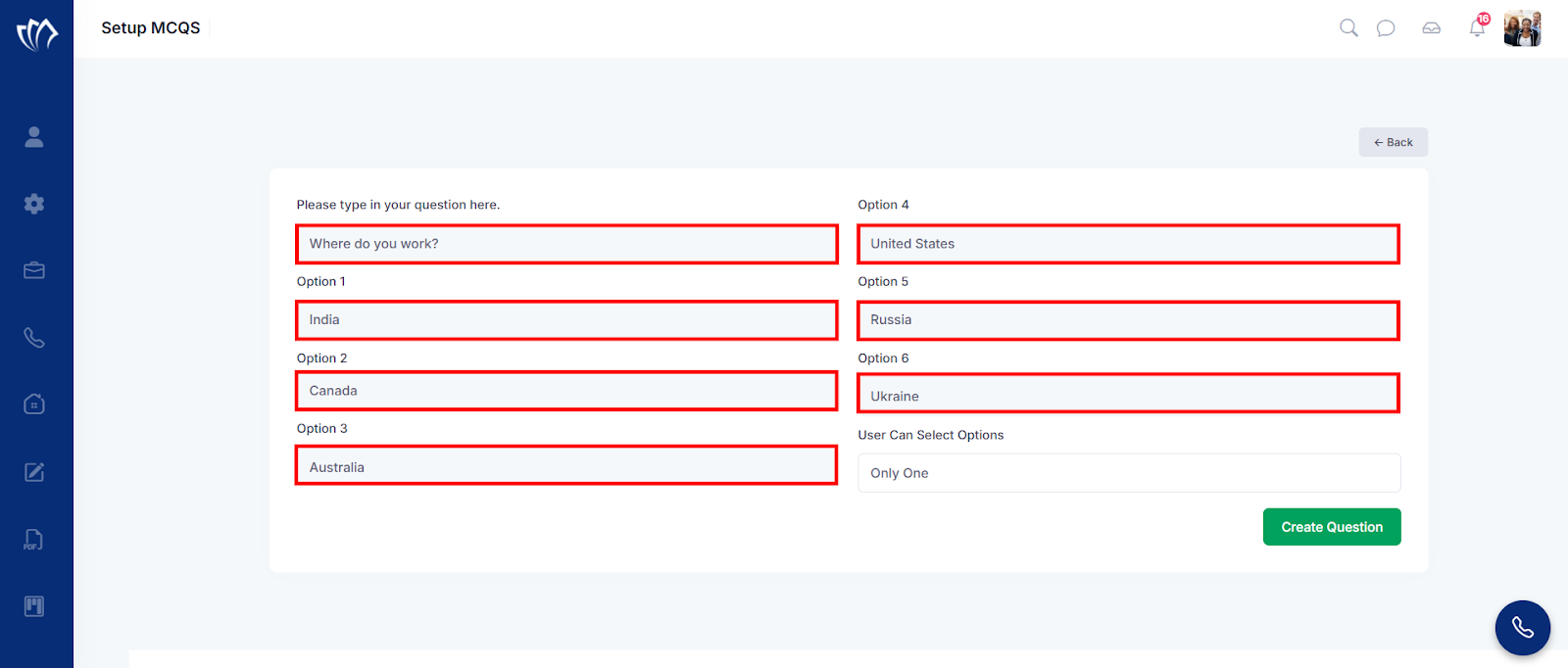Open the PDF document sidebar icon
This screenshot has height=668, width=1568.
(x=34, y=540)
